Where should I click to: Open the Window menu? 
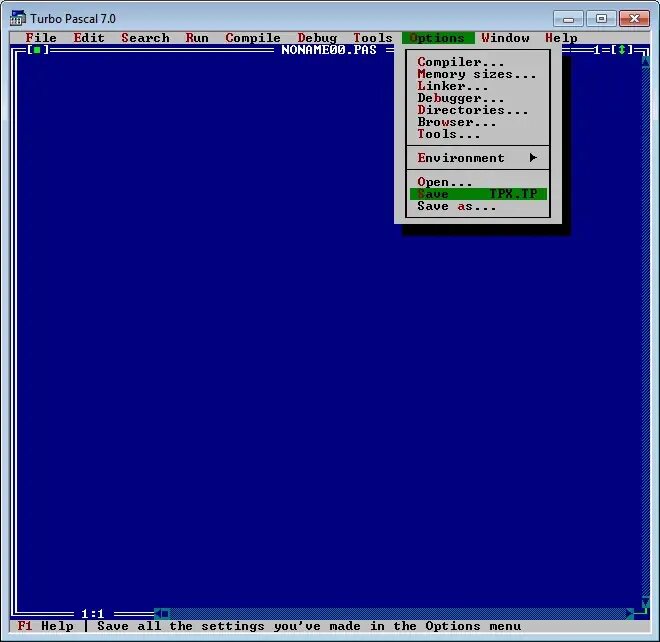click(506, 38)
